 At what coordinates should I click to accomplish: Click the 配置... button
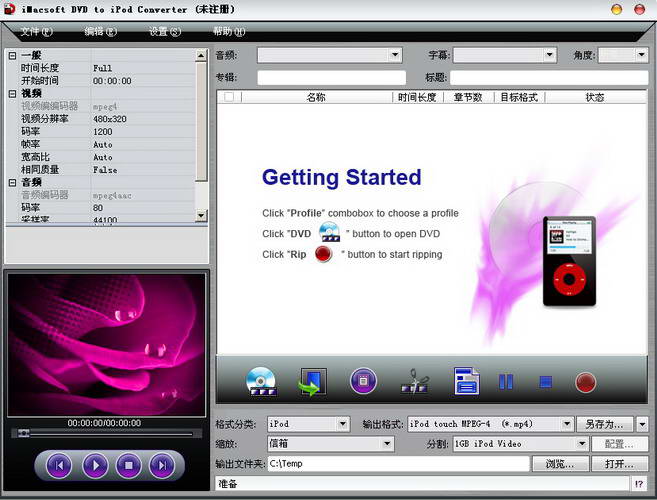click(619, 444)
